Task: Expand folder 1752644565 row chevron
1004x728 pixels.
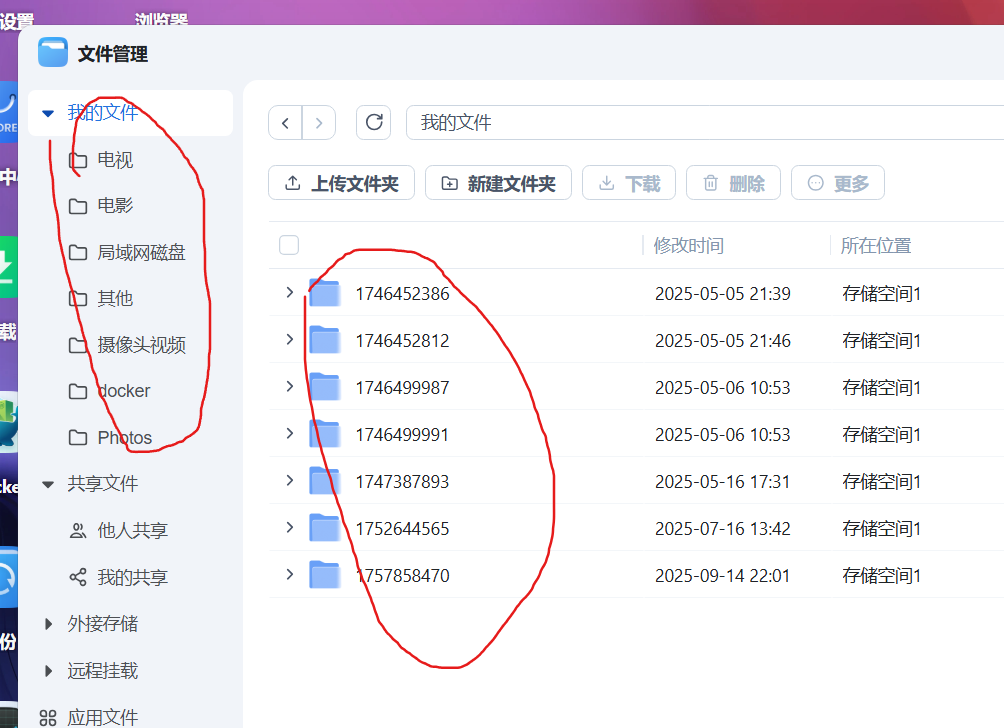Action: [x=289, y=528]
